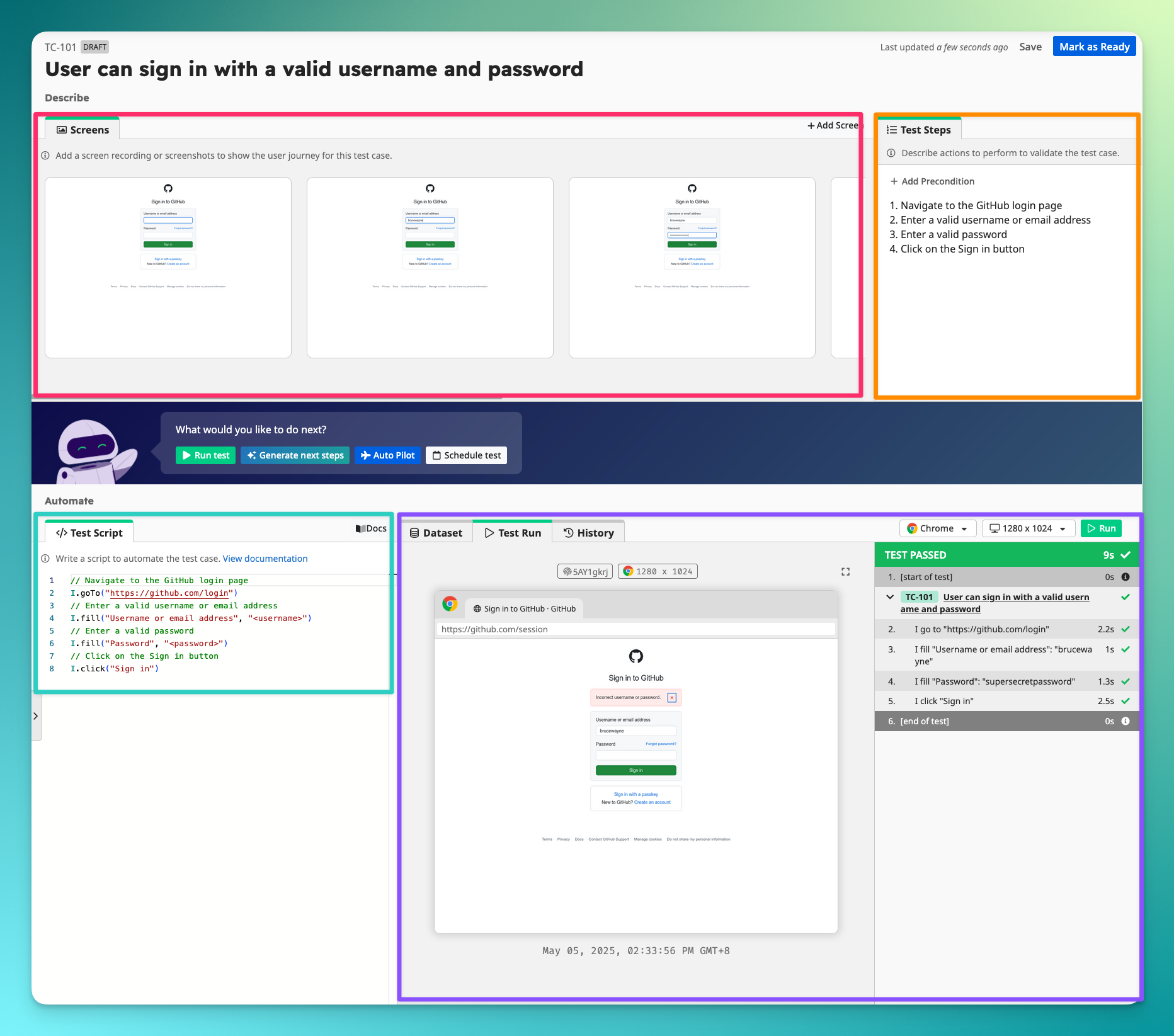
Task: Switch to the Test Run tab
Action: tap(513, 533)
